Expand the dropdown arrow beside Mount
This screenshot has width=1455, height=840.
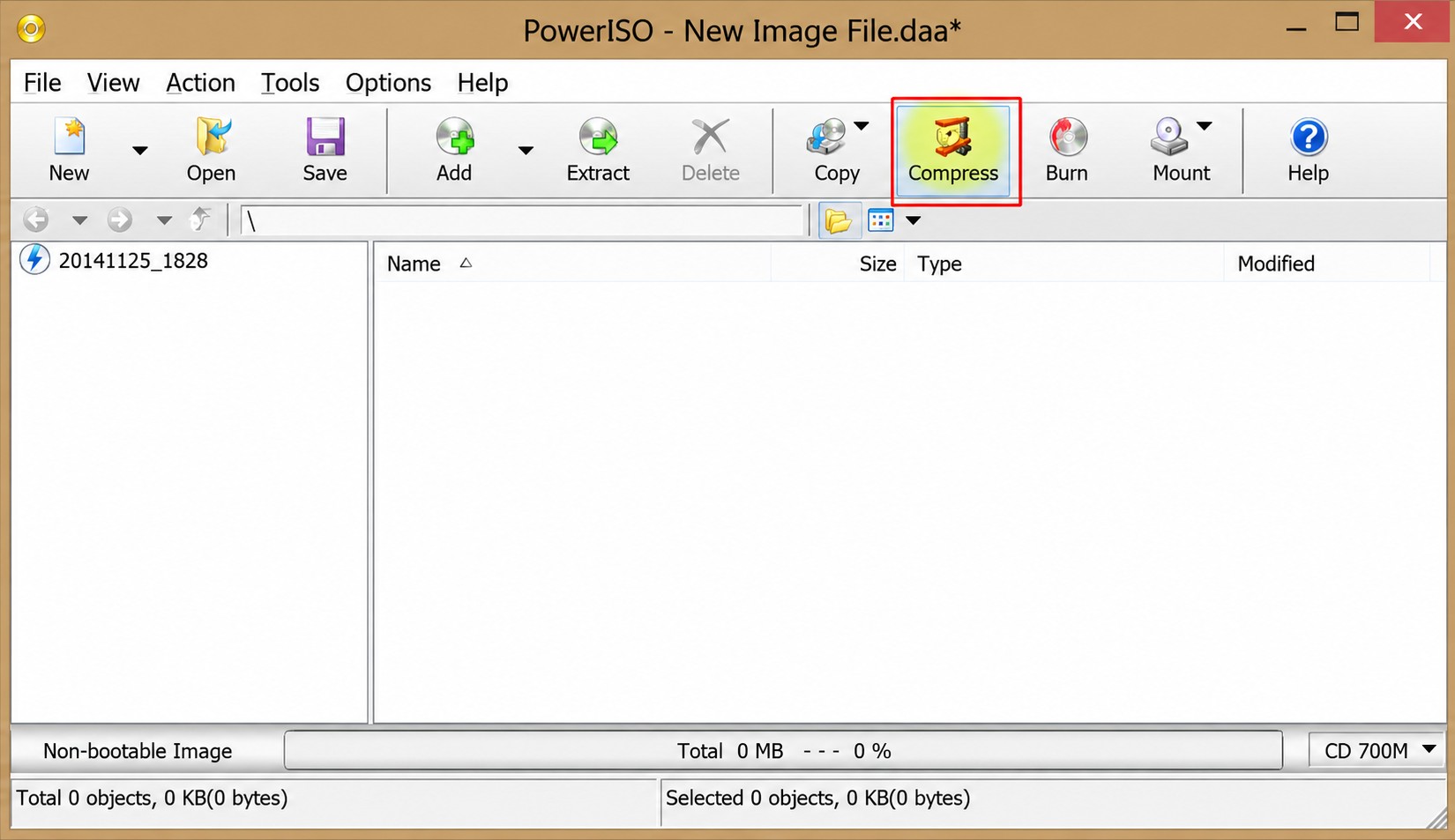click(1204, 126)
